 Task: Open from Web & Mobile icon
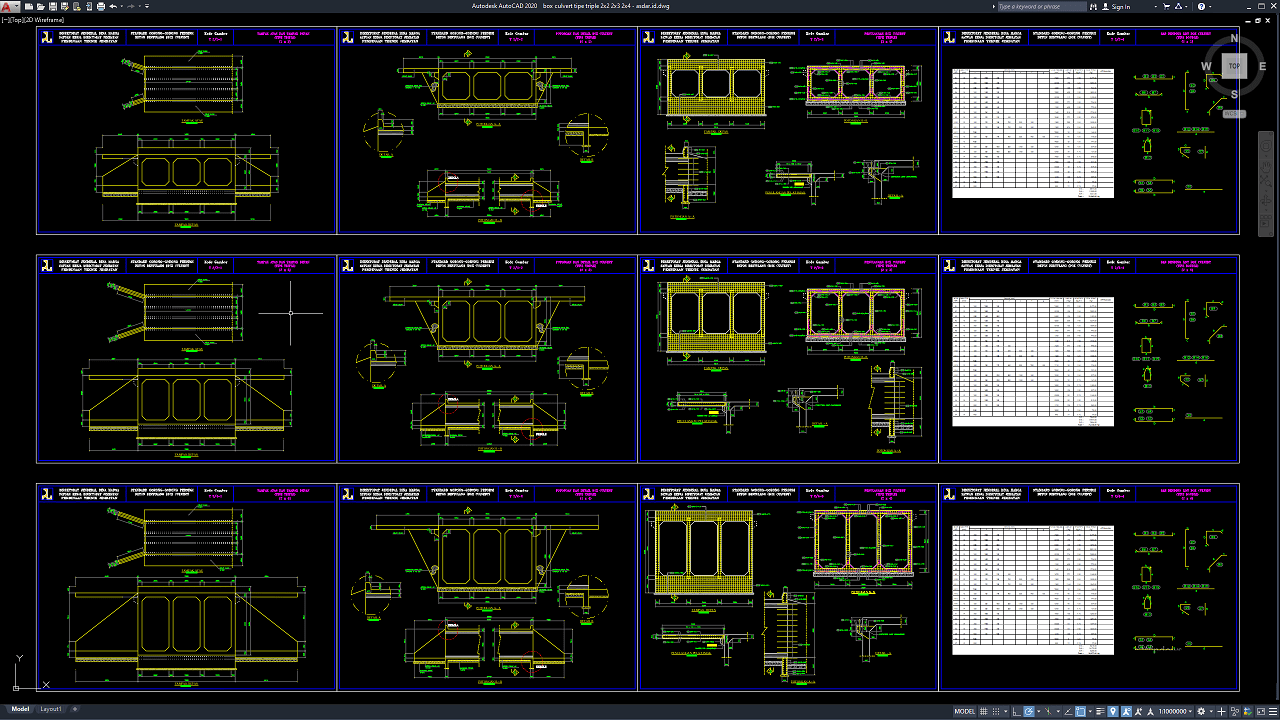click(x=77, y=6)
